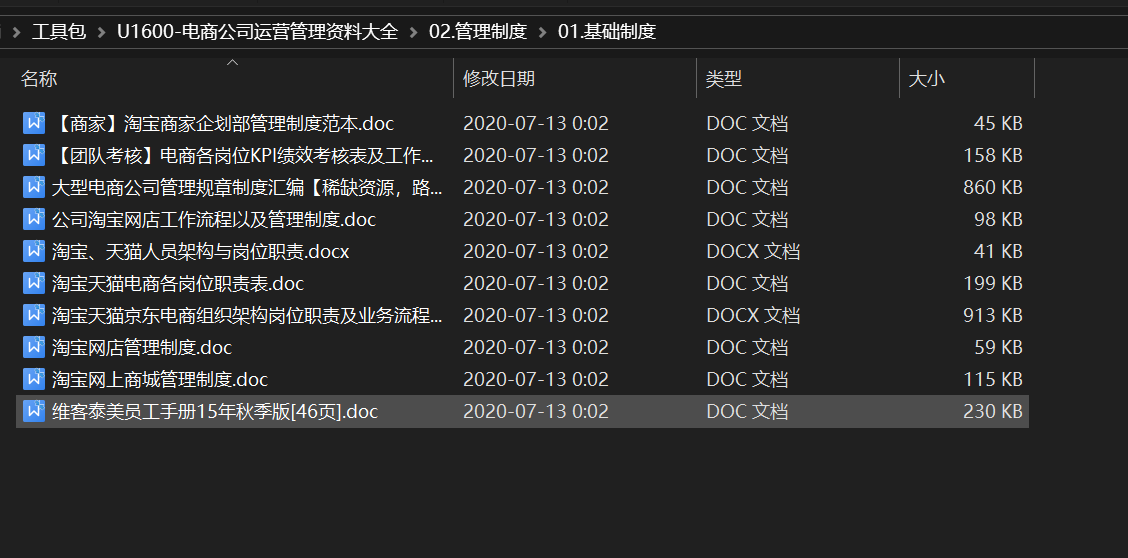Click the document icon of 【商家】淘宝商家企划部管理制度范本.doc
Screen dimensions: 1128x558
tap(34, 123)
